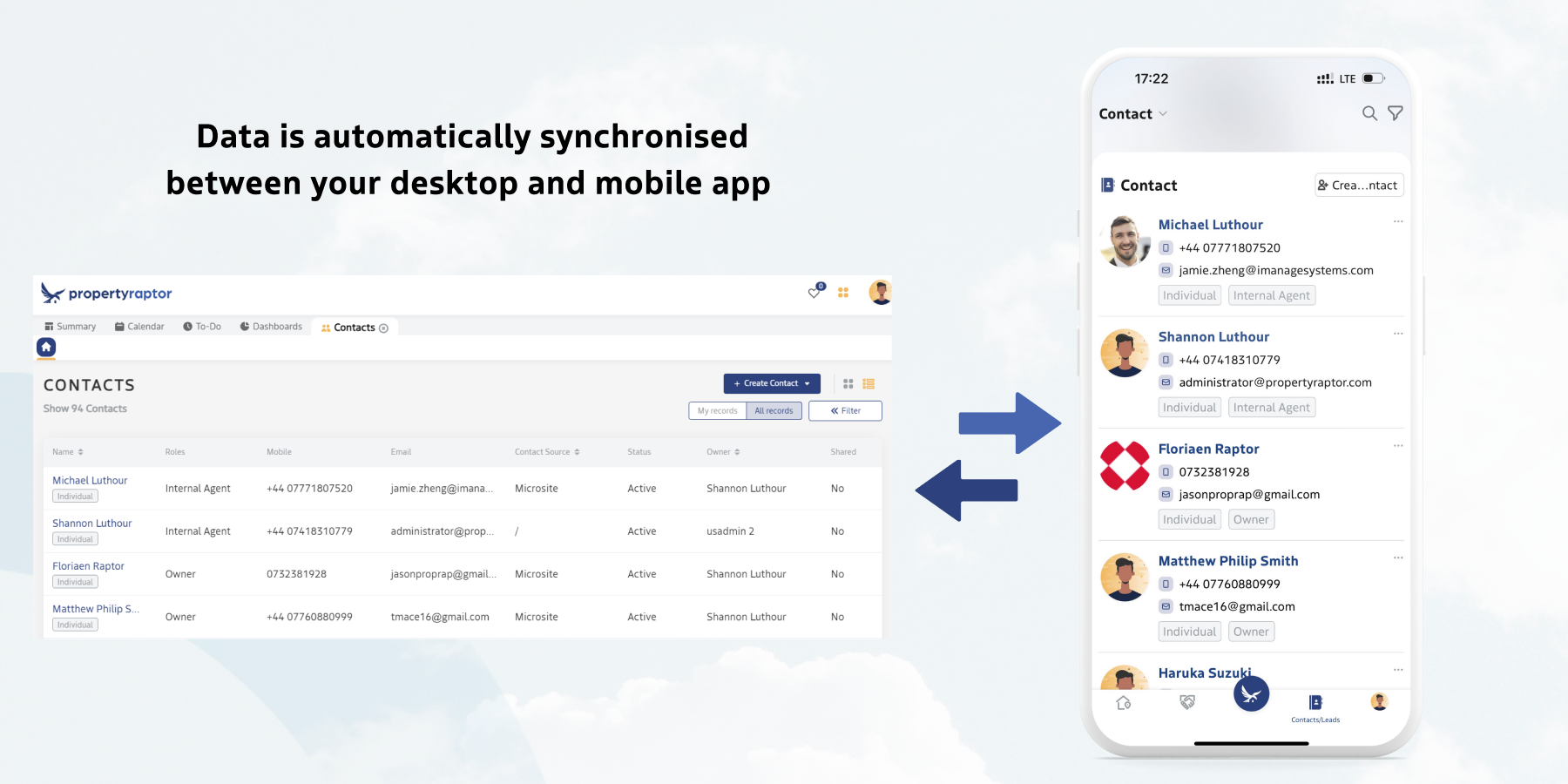Open the Calendar tab
Screen dimensions: 1568x784
(x=139, y=327)
